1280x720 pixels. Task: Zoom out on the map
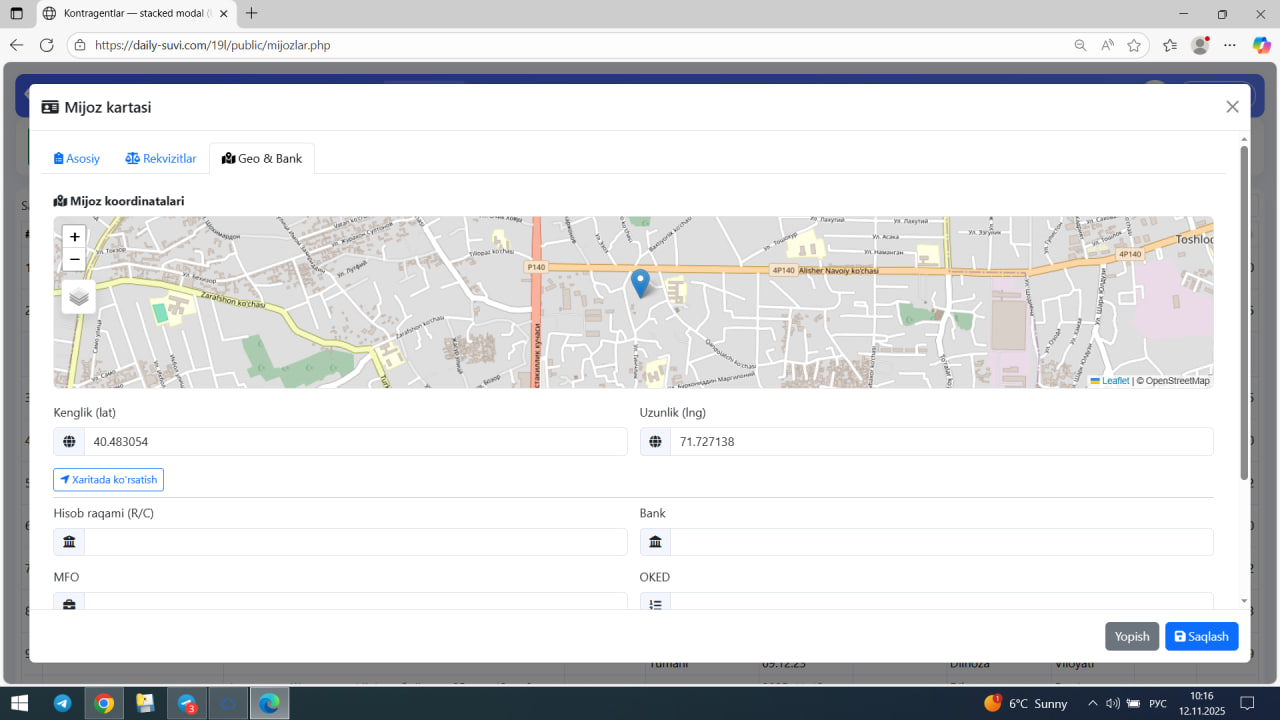pos(74,260)
